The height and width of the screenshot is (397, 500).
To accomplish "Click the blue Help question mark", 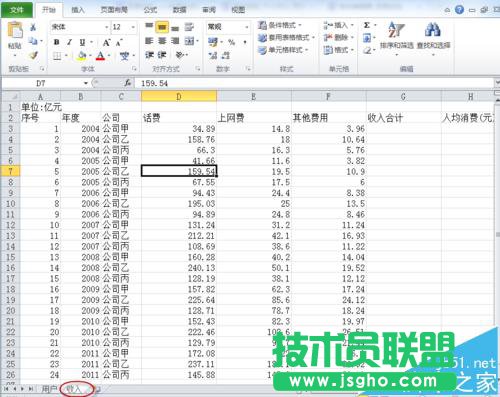I will (459, 10).
